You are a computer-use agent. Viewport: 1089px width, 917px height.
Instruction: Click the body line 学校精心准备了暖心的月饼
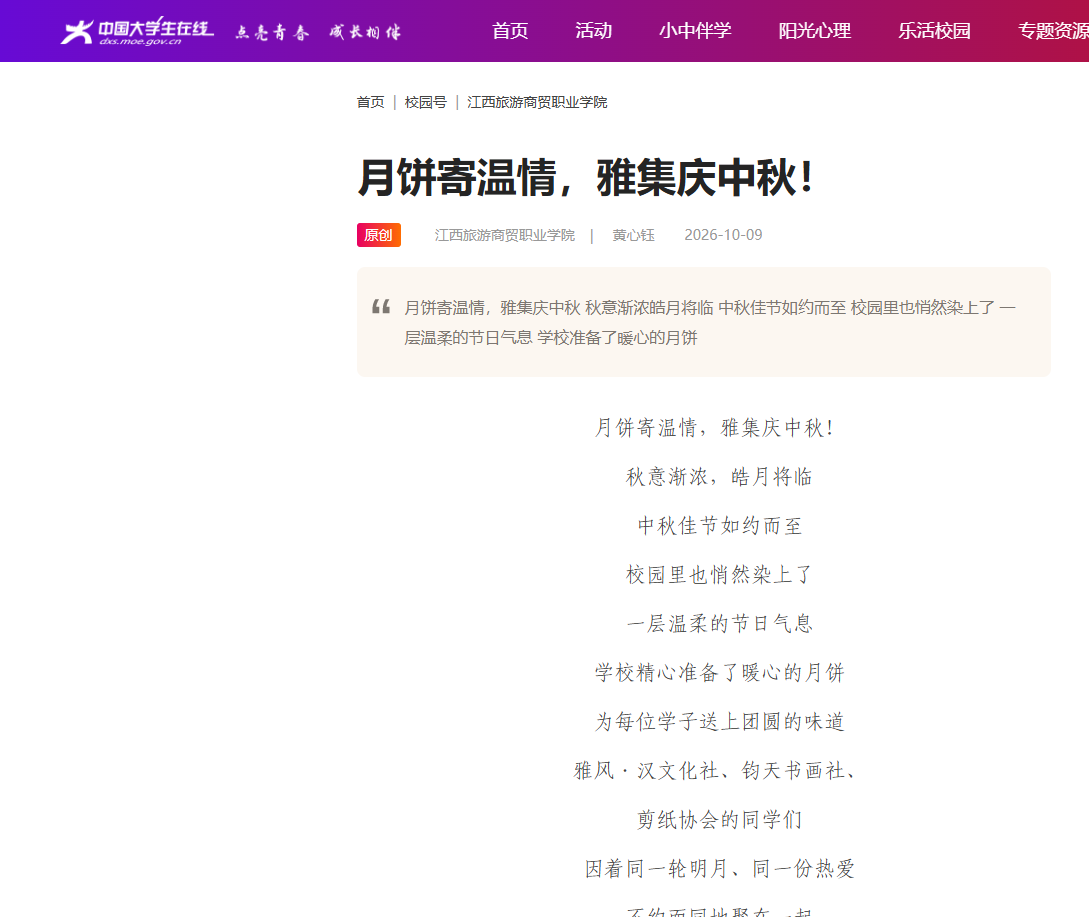719,672
